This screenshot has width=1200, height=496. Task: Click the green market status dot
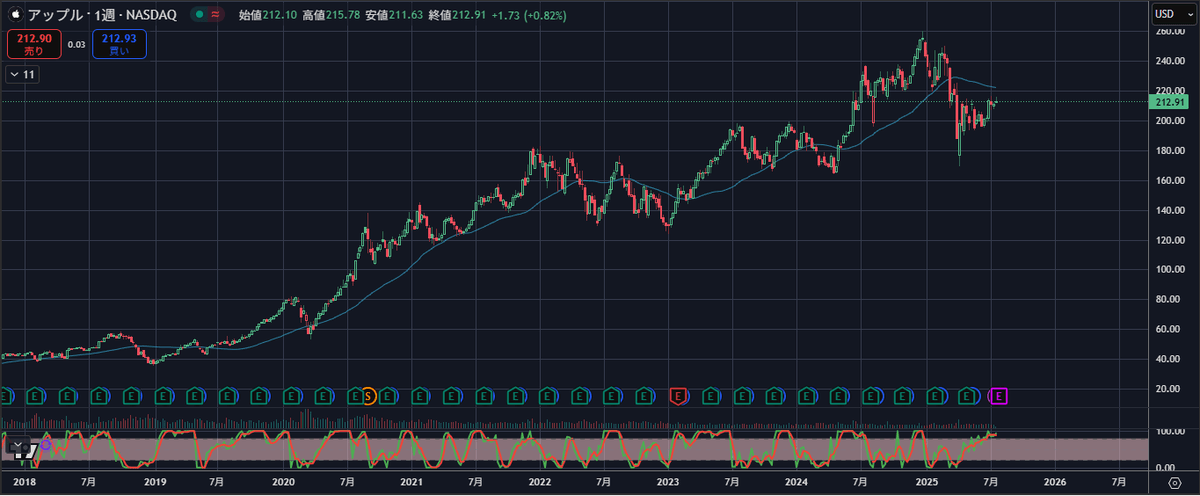(x=200, y=15)
